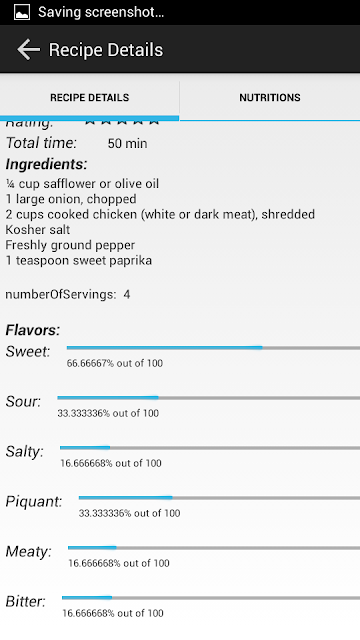This screenshot has width=360, height=640.
Task: Switch to the Nutritions tab
Action: pos(270,98)
